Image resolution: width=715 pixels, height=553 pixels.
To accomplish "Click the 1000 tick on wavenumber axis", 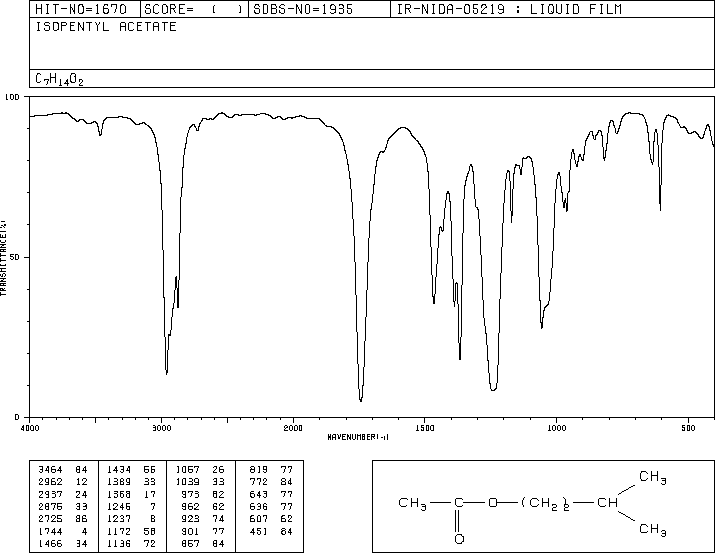I will click(556, 428).
